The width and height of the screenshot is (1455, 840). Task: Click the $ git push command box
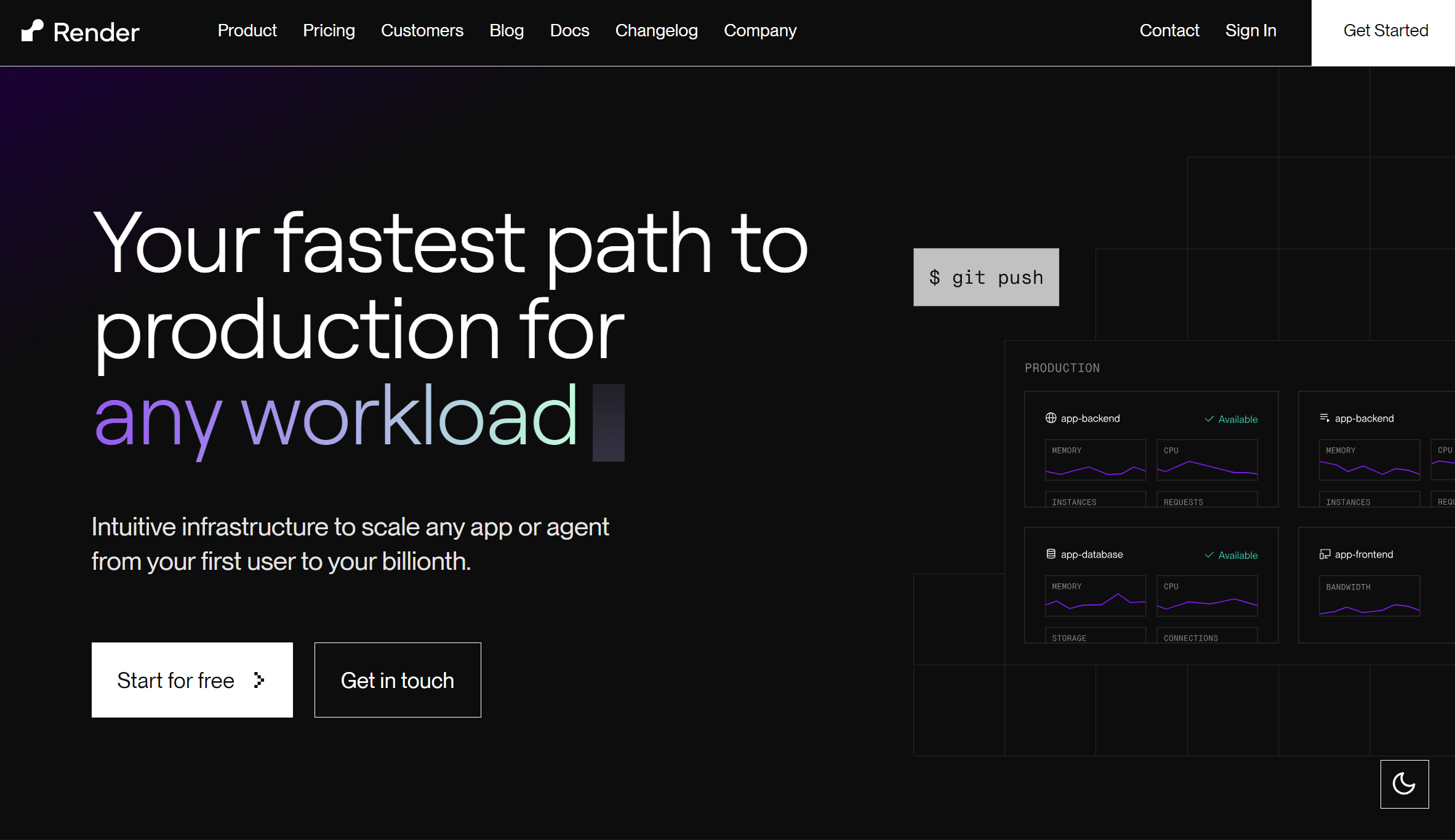pos(986,277)
